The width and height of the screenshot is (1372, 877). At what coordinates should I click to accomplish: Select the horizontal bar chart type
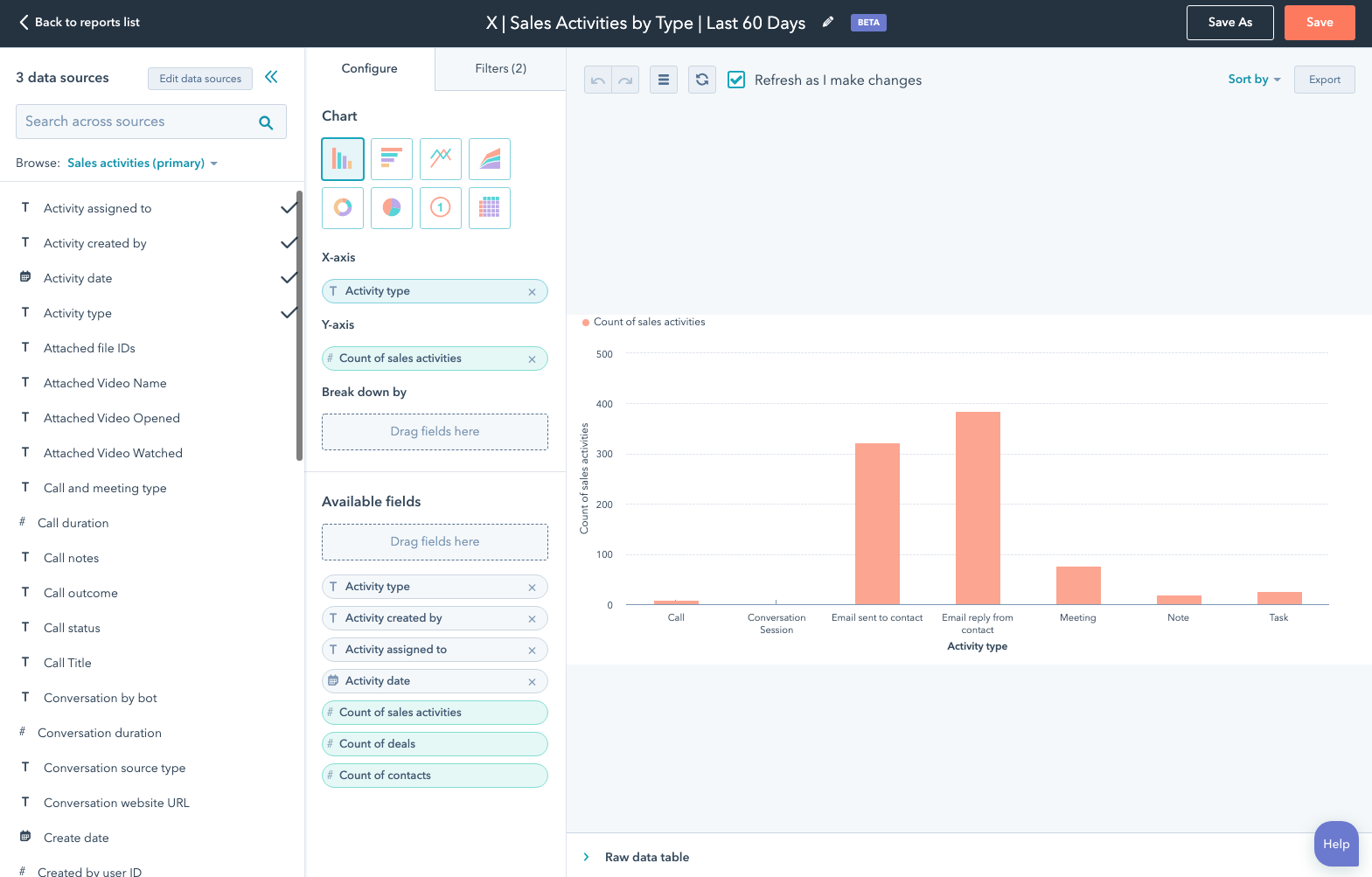tap(392, 159)
